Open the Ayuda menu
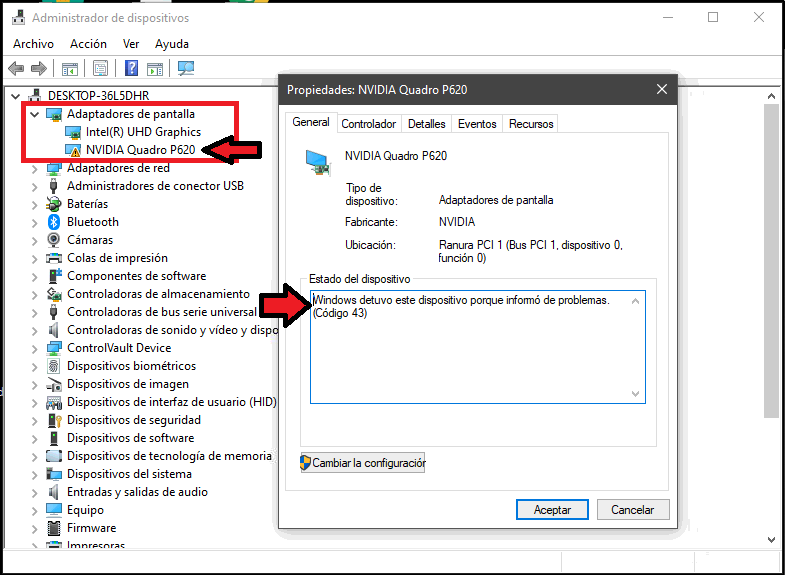785x575 pixels. click(172, 44)
